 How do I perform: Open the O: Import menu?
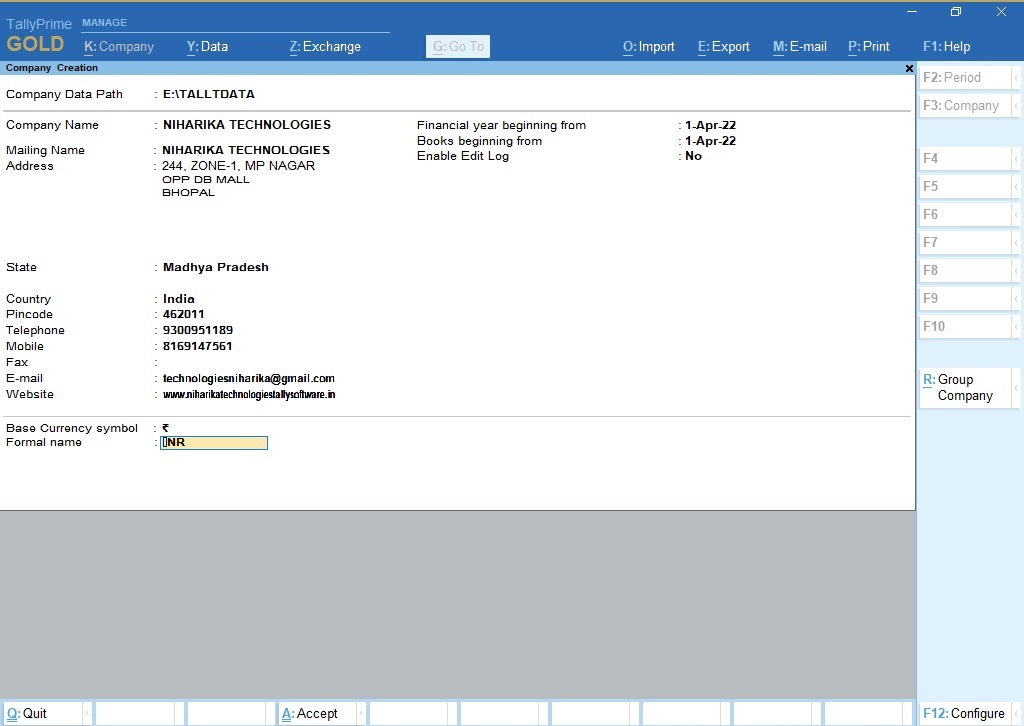point(648,46)
